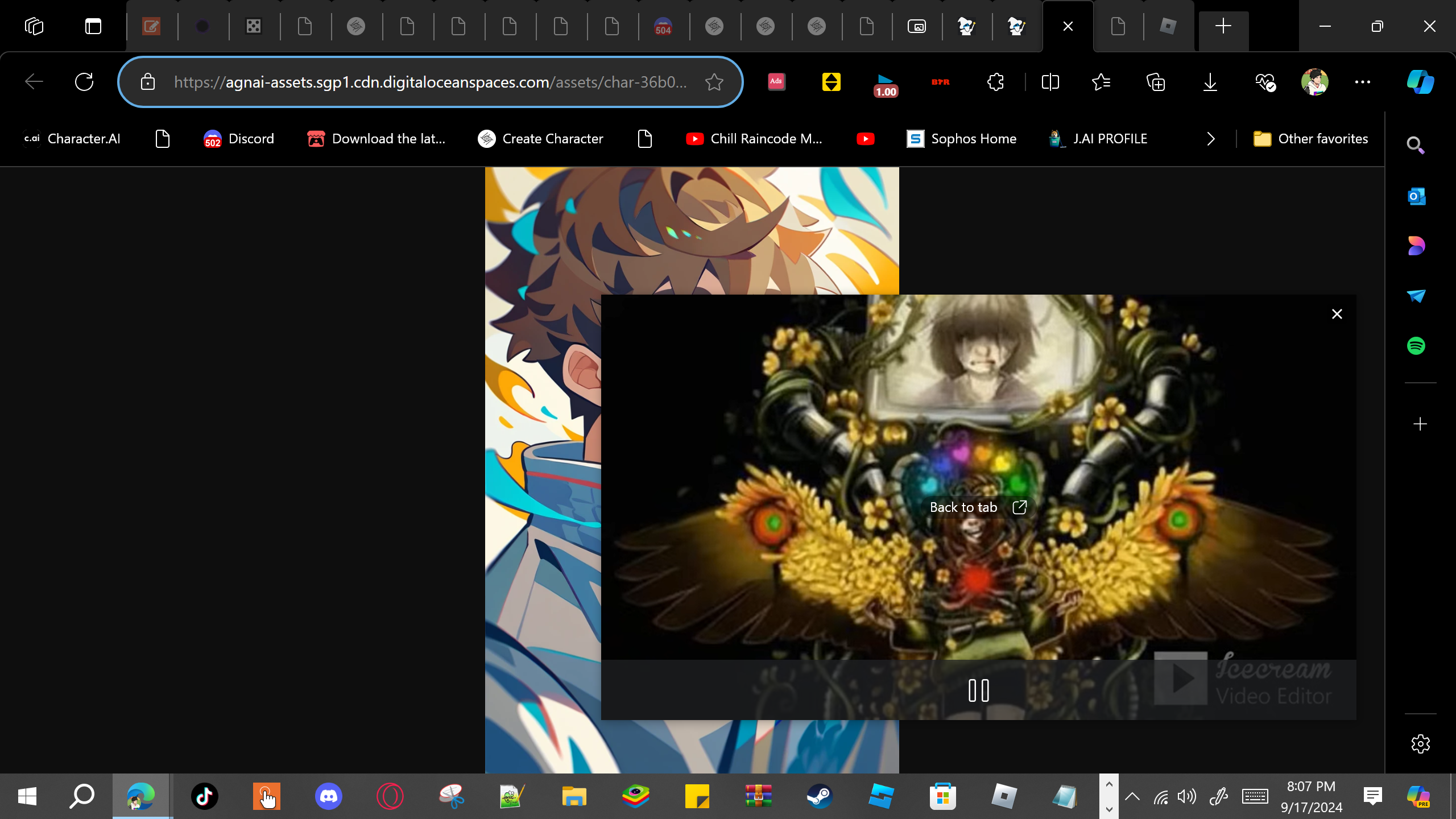This screenshot has width=1456, height=819.
Task: Show hidden system tray icons
Action: click(x=1132, y=796)
